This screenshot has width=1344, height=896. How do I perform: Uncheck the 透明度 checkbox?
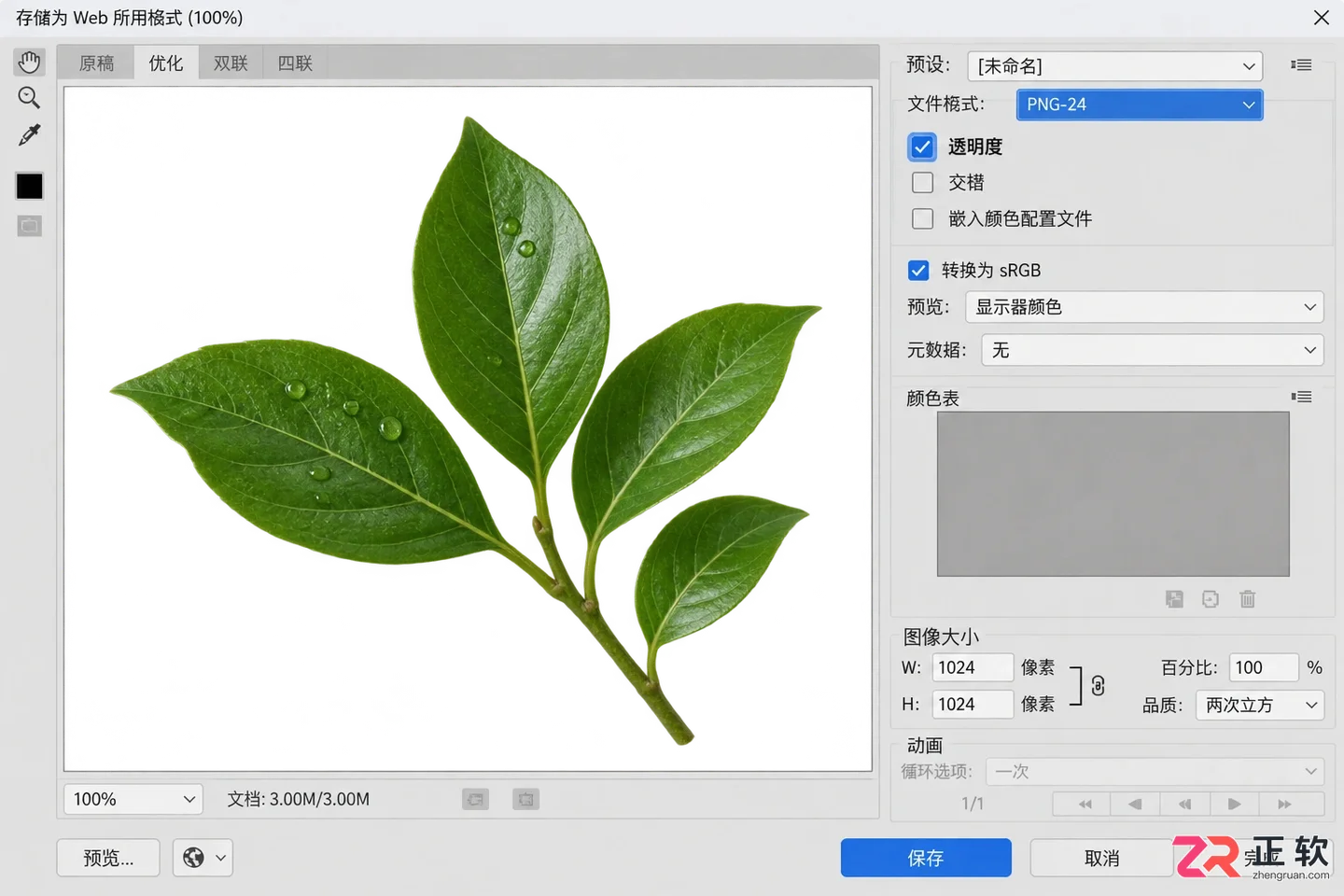(x=922, y=147)
